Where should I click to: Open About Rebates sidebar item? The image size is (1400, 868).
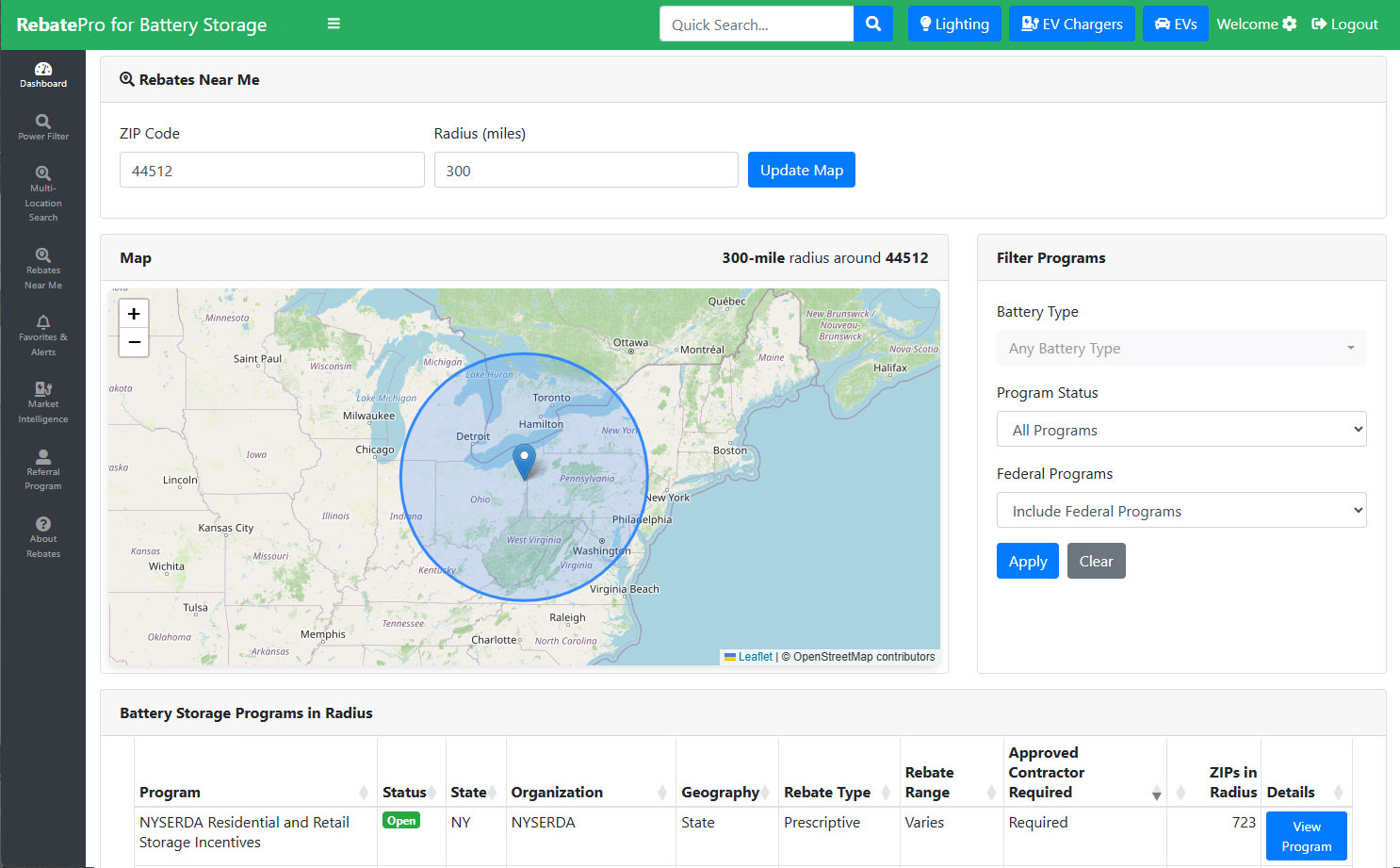[x=43, y=537]
